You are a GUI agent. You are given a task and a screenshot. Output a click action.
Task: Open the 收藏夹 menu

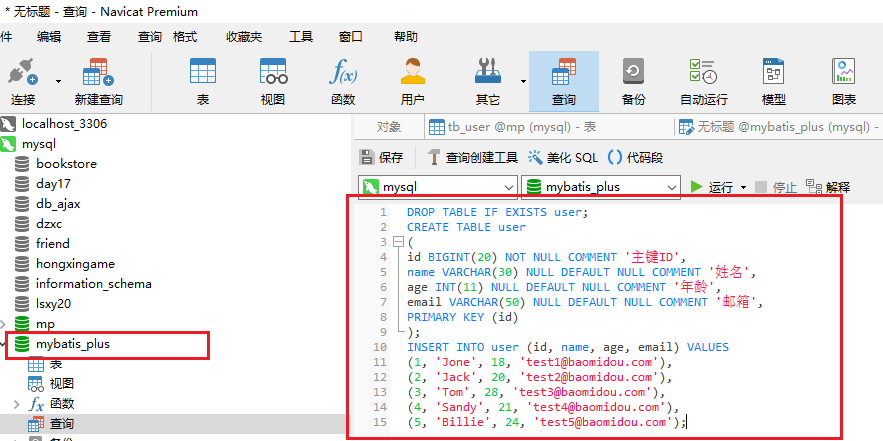(244, 37)
